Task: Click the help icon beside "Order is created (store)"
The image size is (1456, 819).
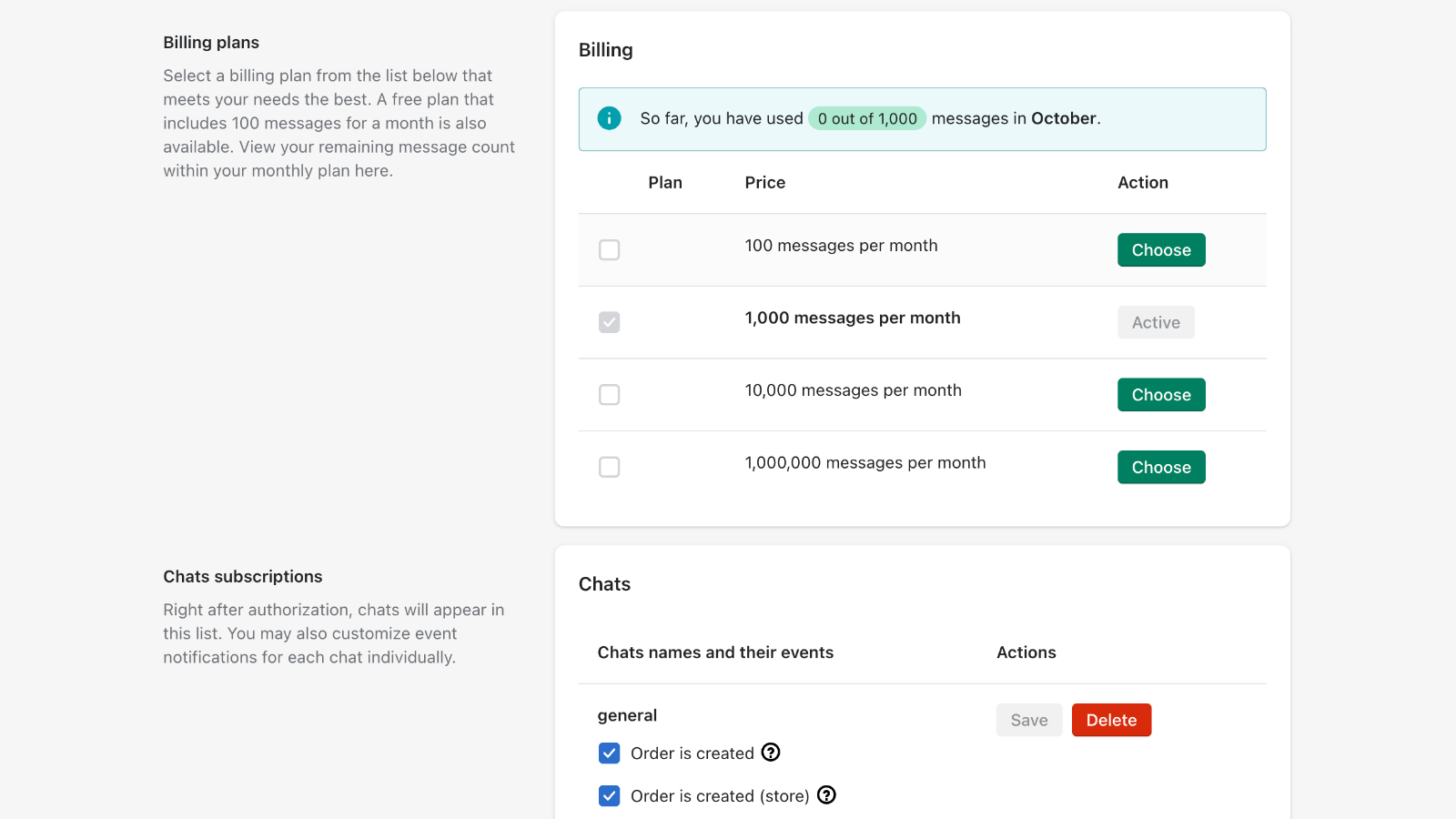Action: tap(826, 795)
